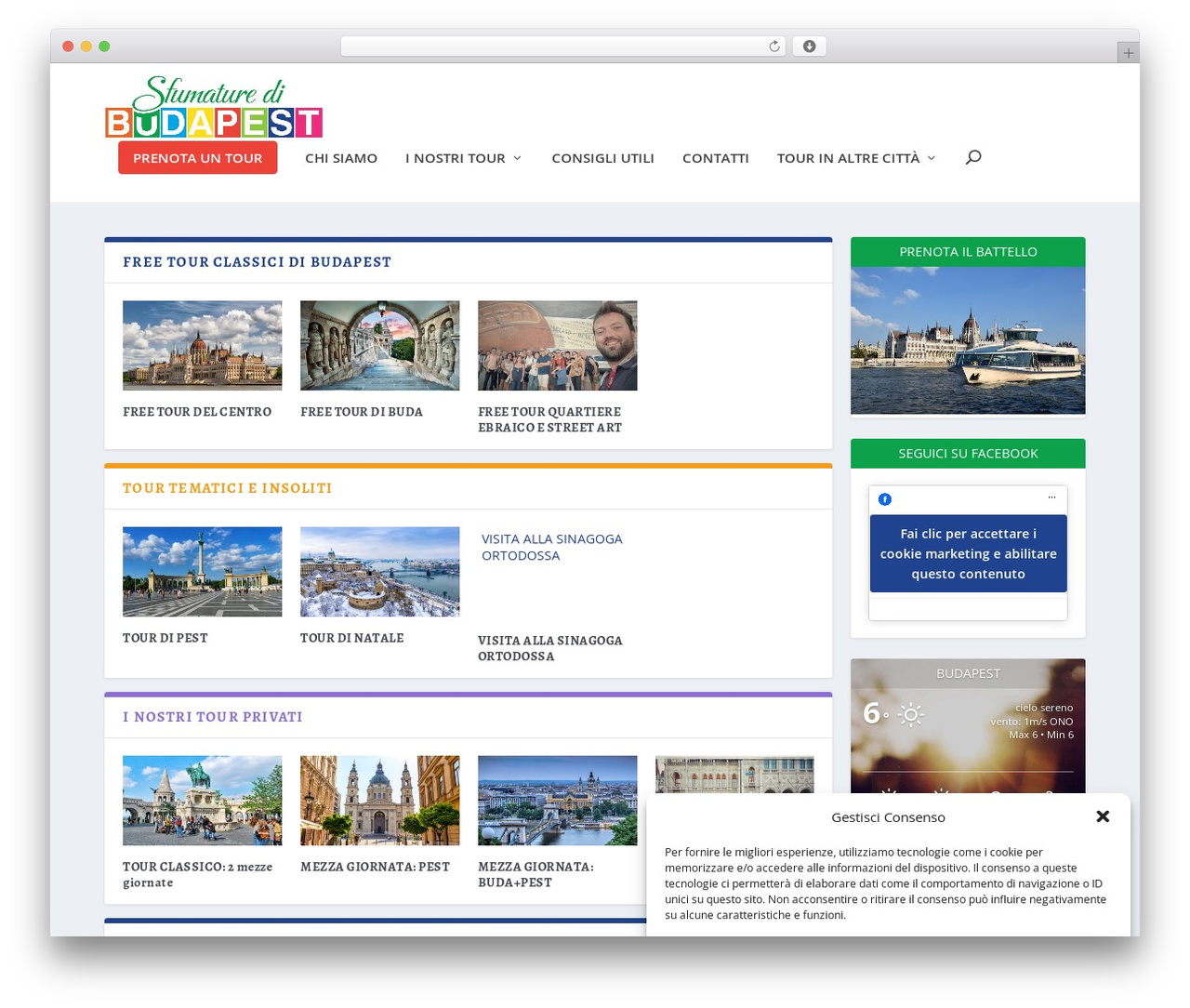Image resolution: width=1190 pixels, height=1008 pixels.
Task: Click the Parliament thumbnail for Free Tour del Centro
Action: pos(203,345)
